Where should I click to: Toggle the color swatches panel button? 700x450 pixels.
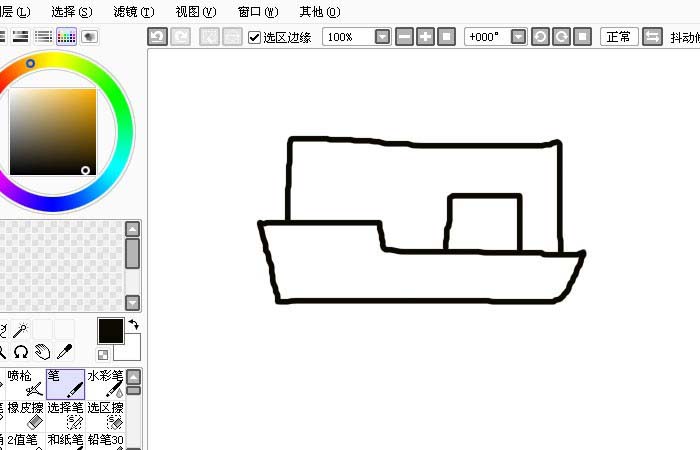click(66, 36)
